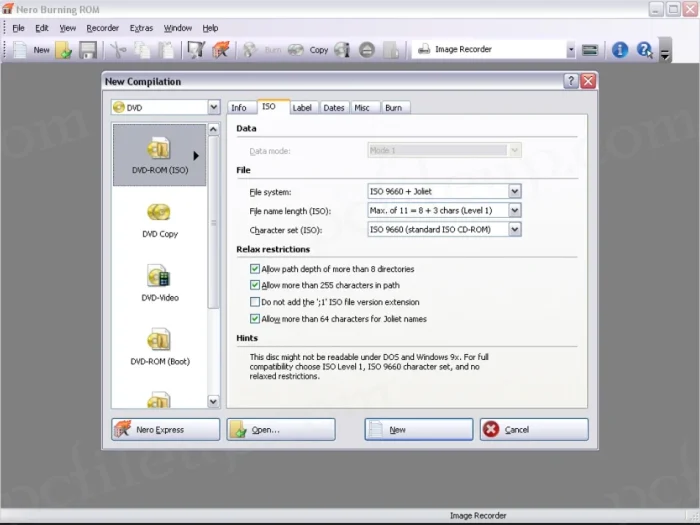Switch to the Label tab
Viewport: 700px width, 525px height.
click(x=302, y=108)
